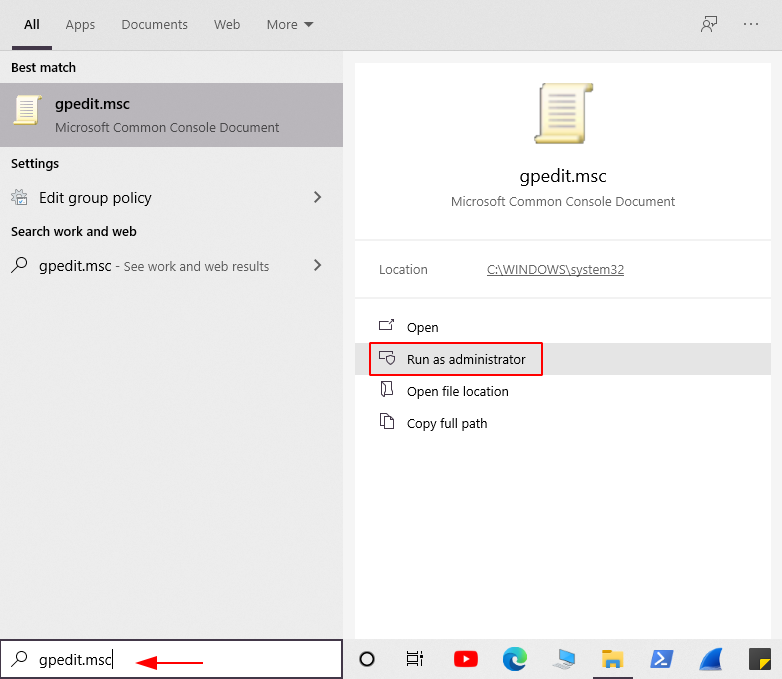The height and width of the screenshot is (679, 782).
Task: Click the Open file location icon
Action: click(387, 389)
